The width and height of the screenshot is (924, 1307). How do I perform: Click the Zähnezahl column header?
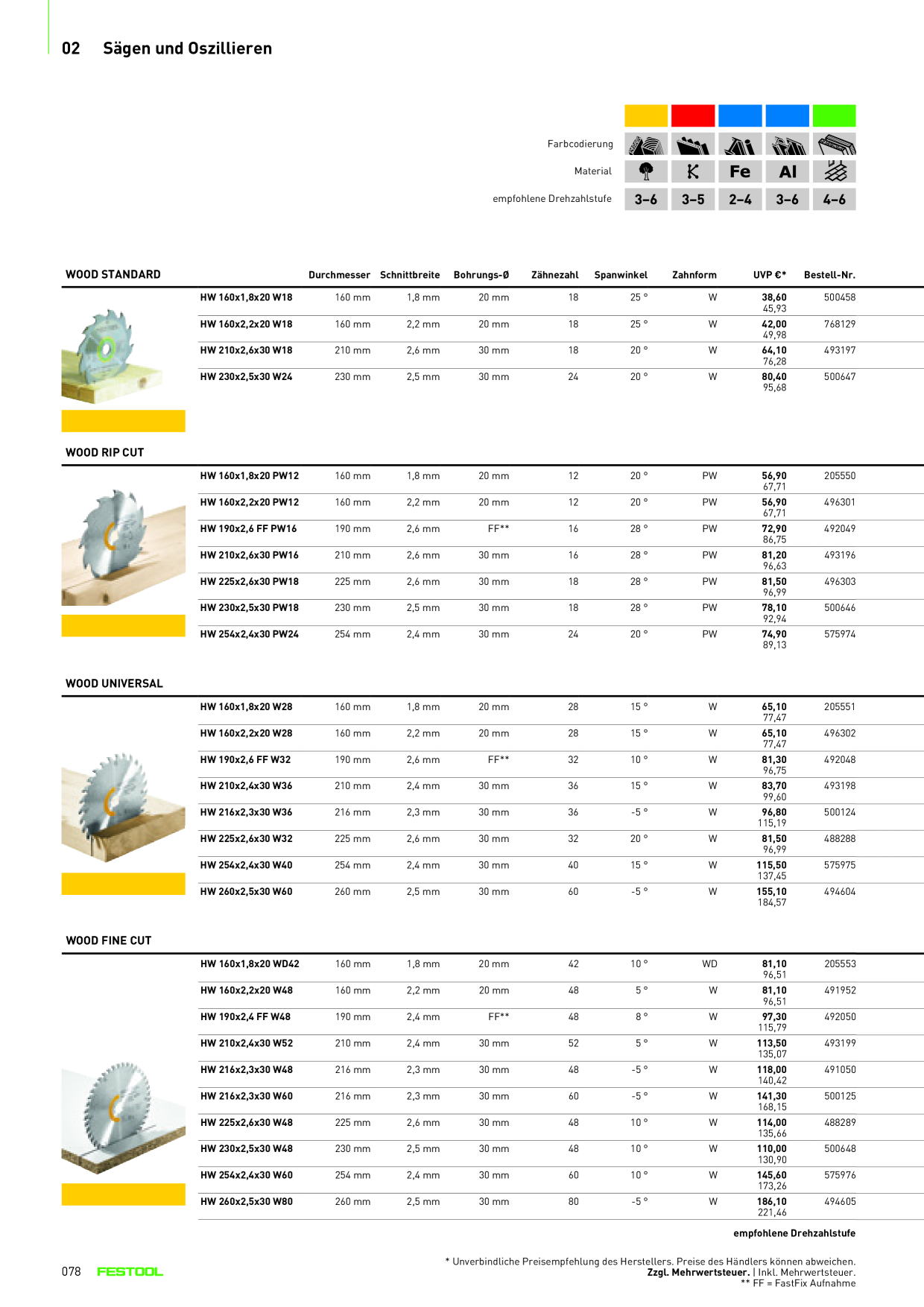pos(555,275)
